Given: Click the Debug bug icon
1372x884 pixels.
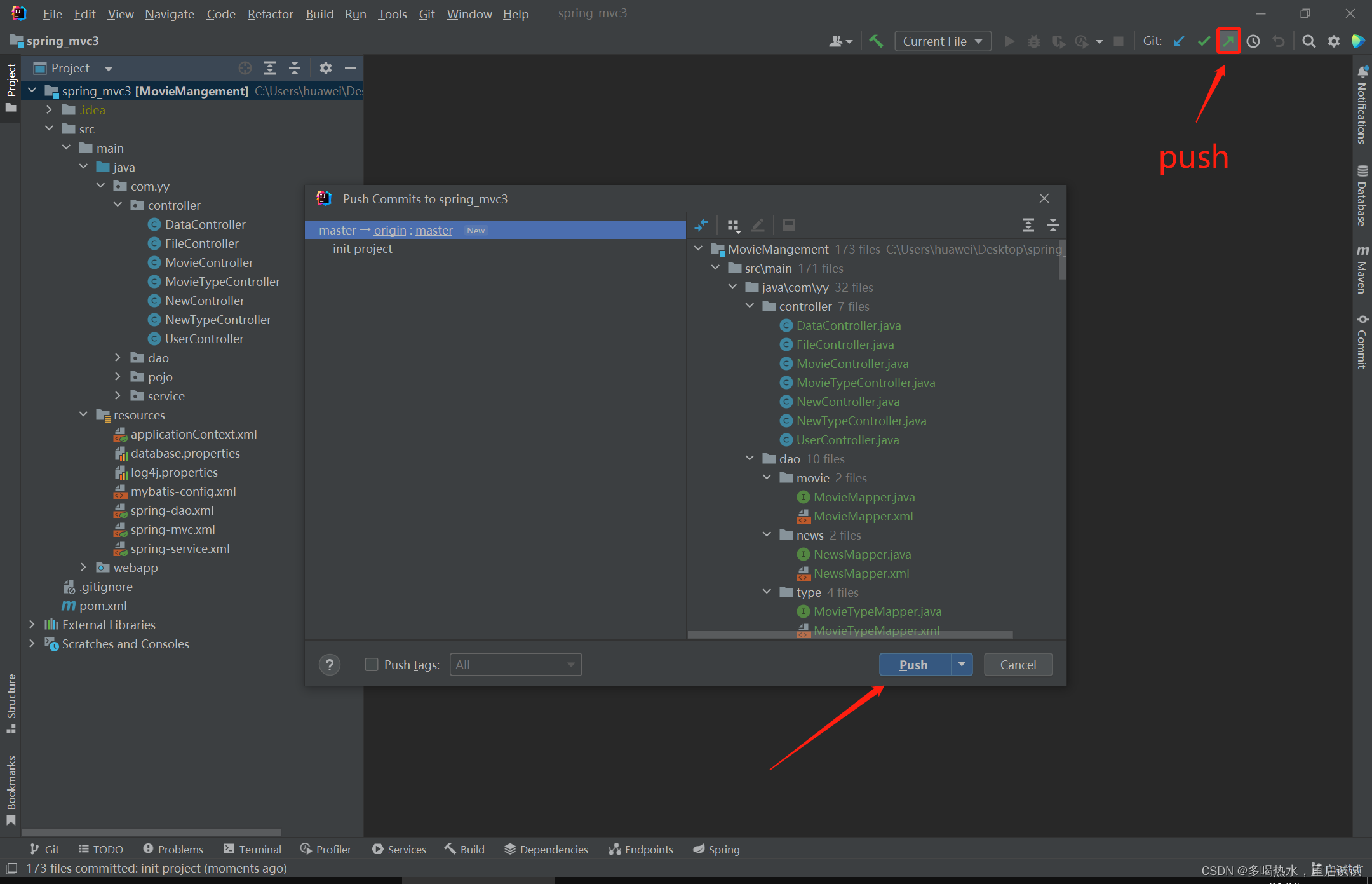Looking at the screenshot, I should 1034,41.
